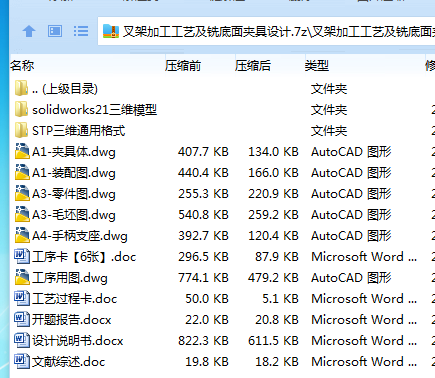Image resolution: width=435 pixels, height=378 pixels.
Task: Click 407.7 KB size of A1-夹具体.dwg
Action: [x=203, y=152]
